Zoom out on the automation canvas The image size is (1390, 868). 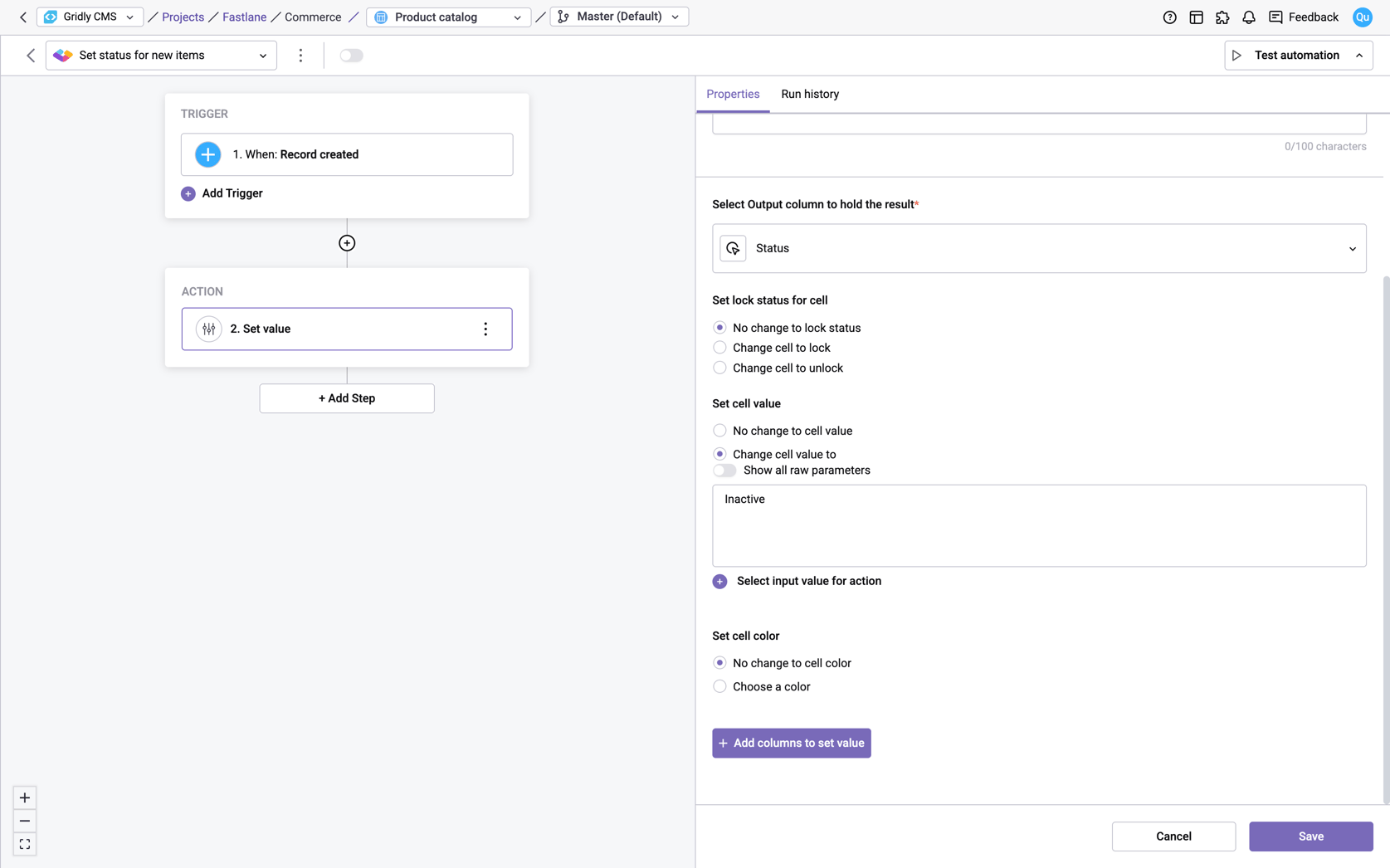(25, 821)
